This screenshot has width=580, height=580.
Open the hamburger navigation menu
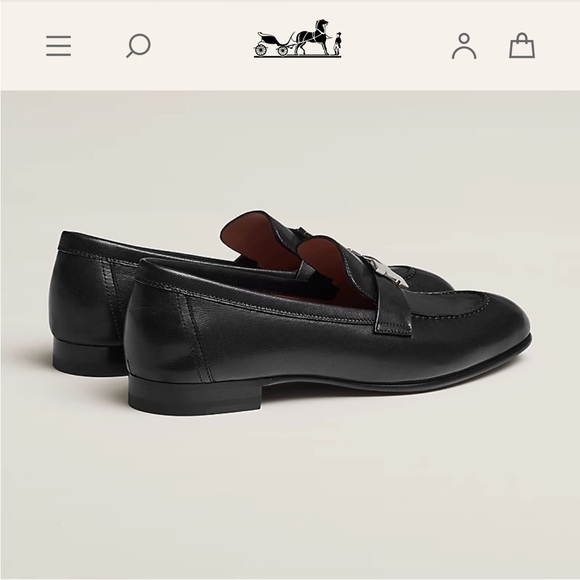pos(58,46)
